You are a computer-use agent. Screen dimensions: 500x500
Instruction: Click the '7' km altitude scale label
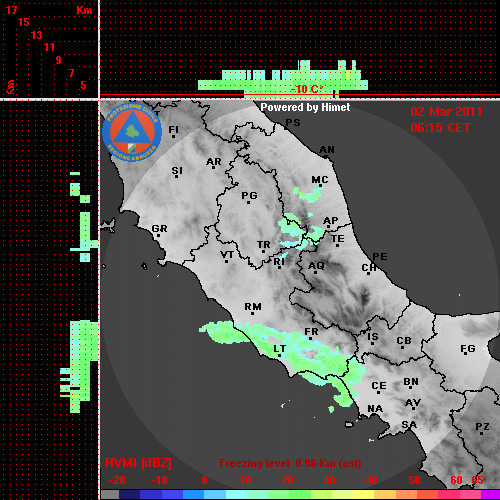(x=71, y=73)
